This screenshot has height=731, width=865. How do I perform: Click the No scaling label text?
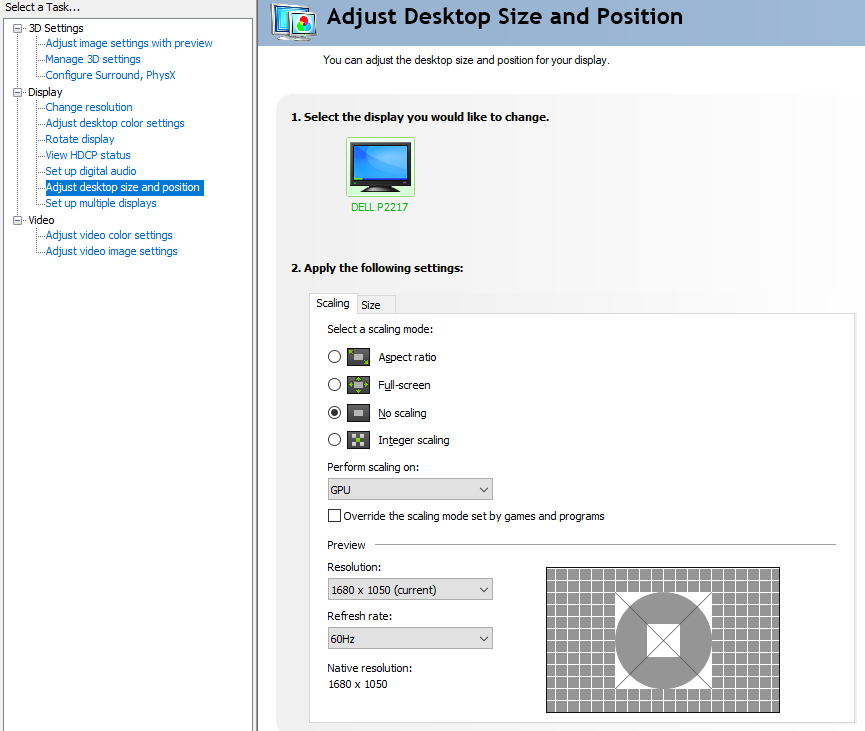[x=402, y=413]
